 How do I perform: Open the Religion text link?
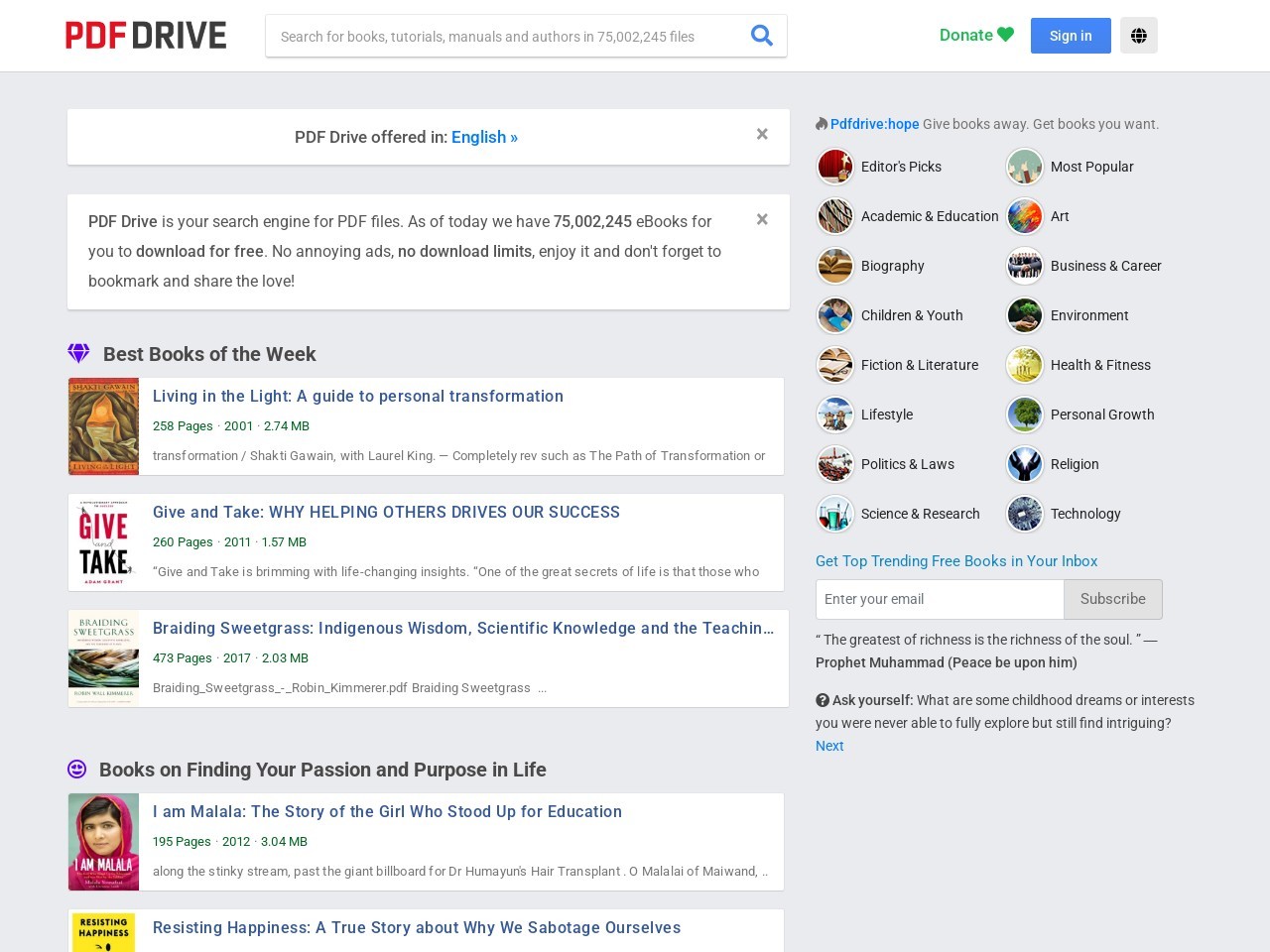[1075, 464]
